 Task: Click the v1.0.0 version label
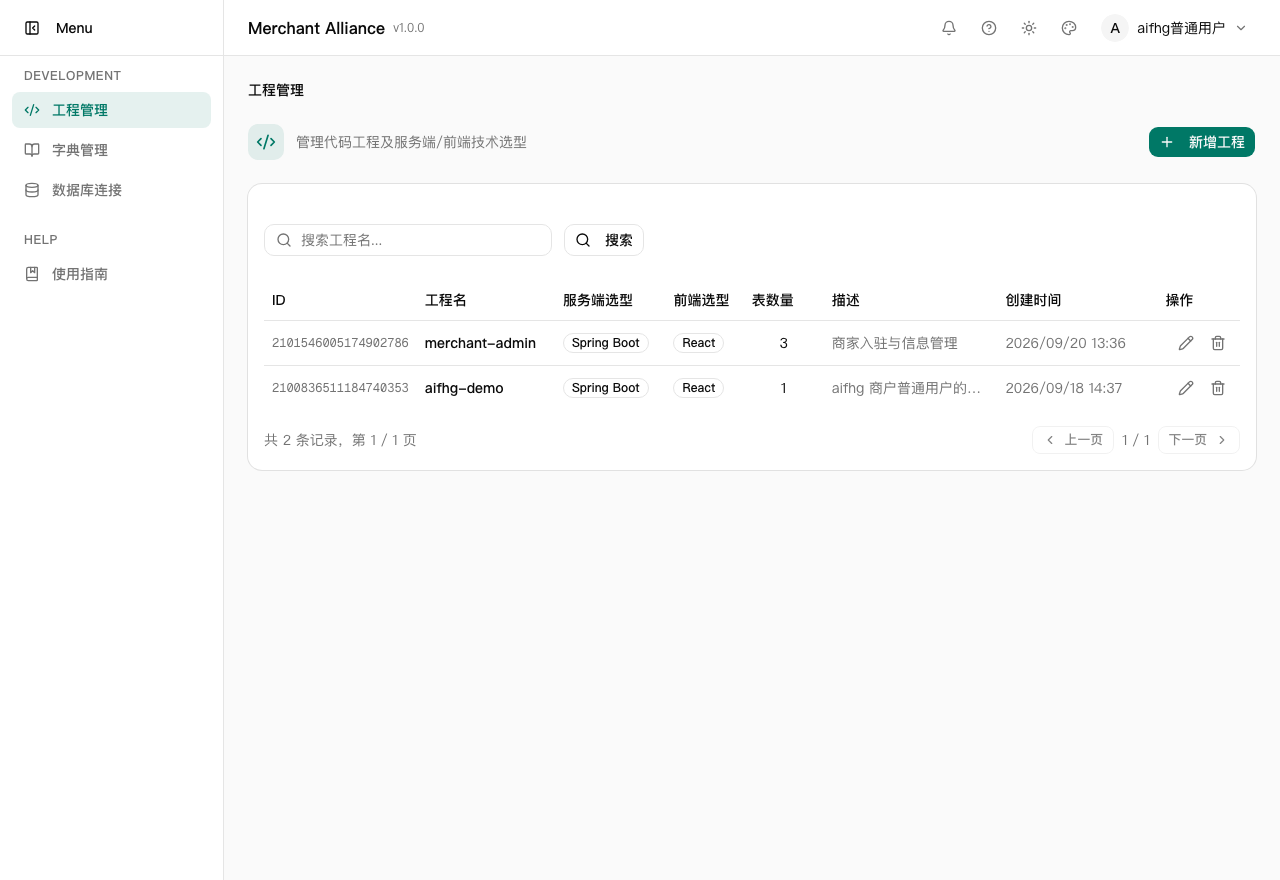[x=409, y=28]
